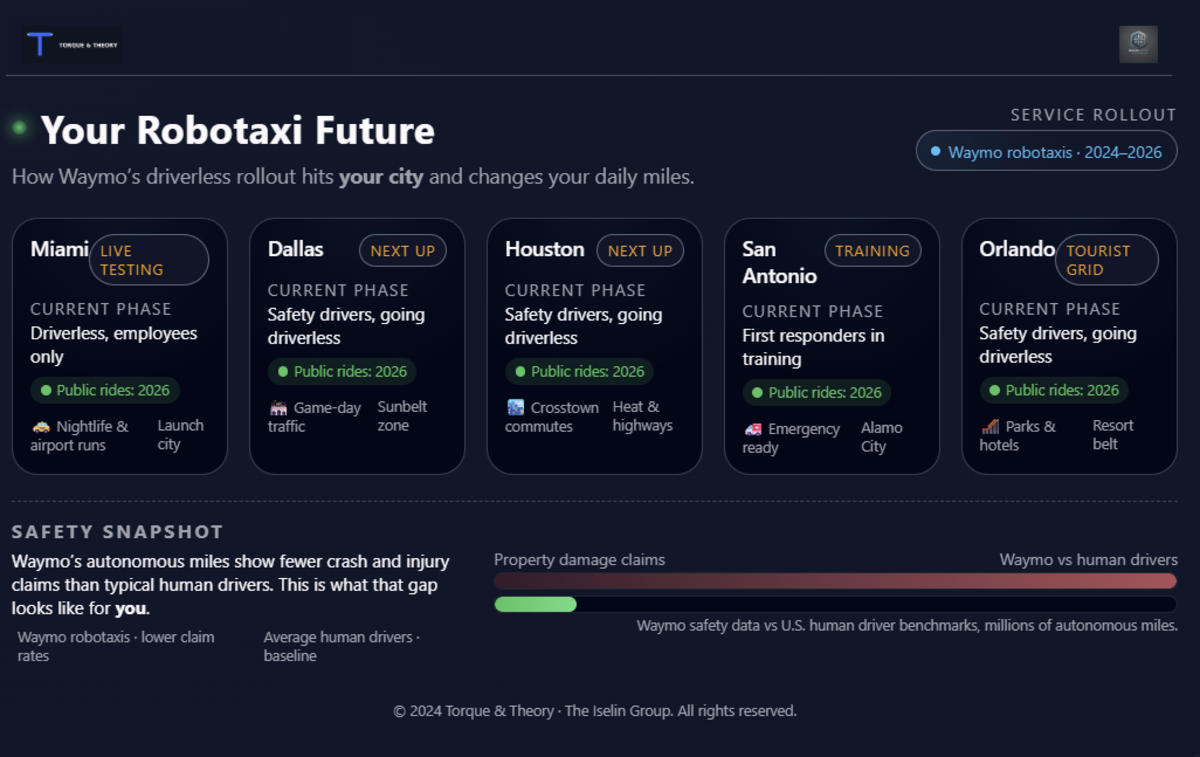Click Houston's Public rides: 2026 chip
This screenshot has width=1200, height=757.
click(579, 372)
